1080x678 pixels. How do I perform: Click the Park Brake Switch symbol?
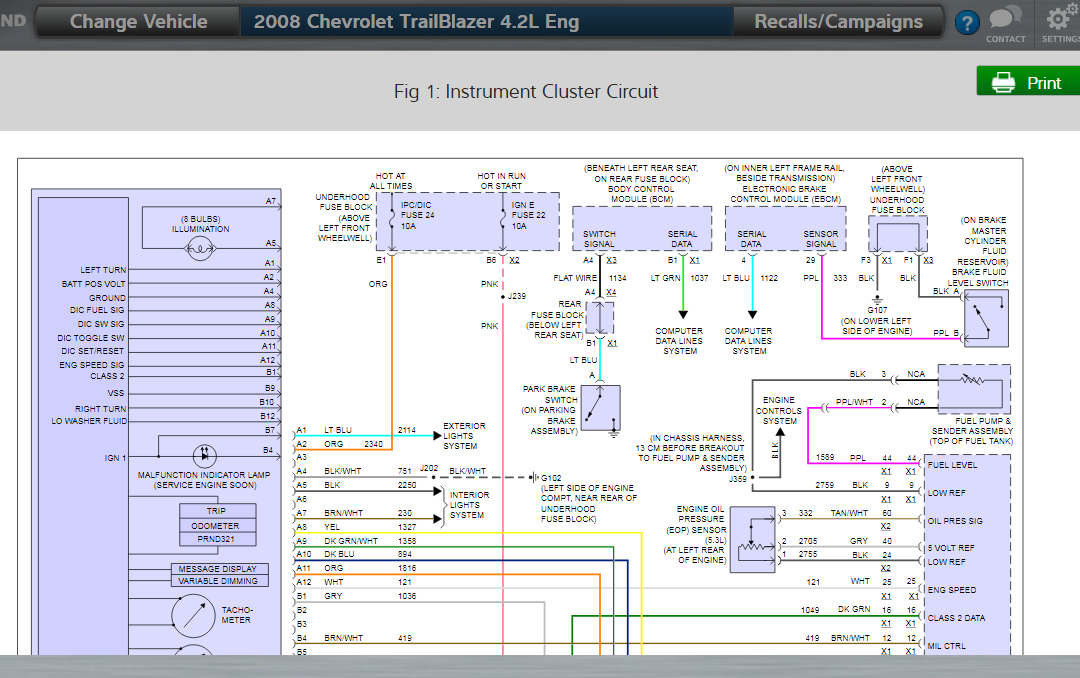tap(601, 409)
